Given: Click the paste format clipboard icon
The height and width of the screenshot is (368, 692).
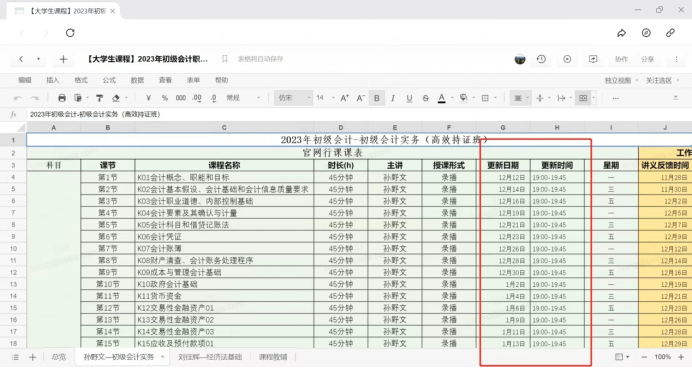Looking at the screenshot, I should 78,98.
